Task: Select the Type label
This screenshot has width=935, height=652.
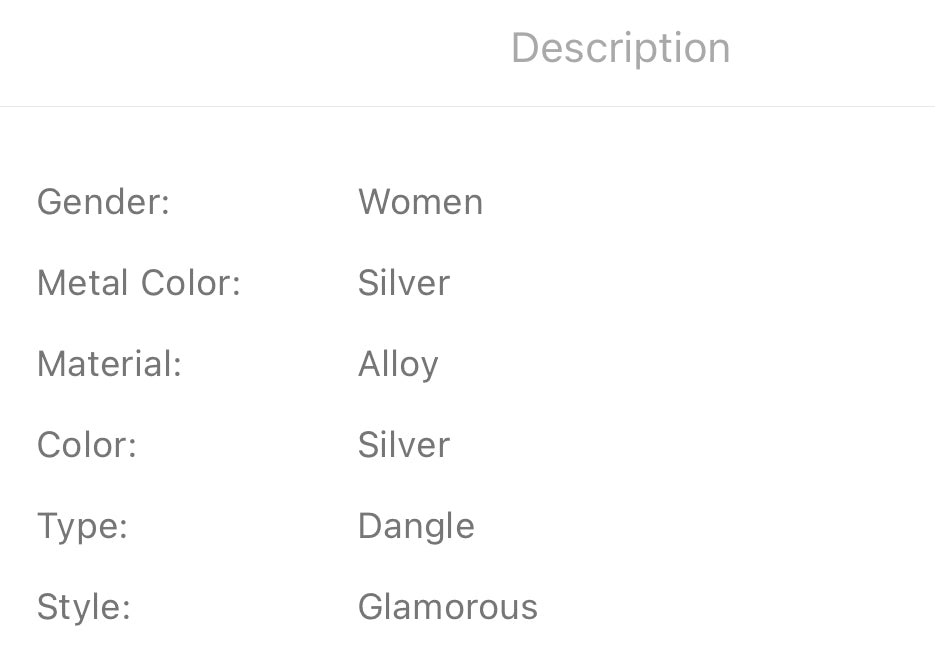Action: (82, 526)
